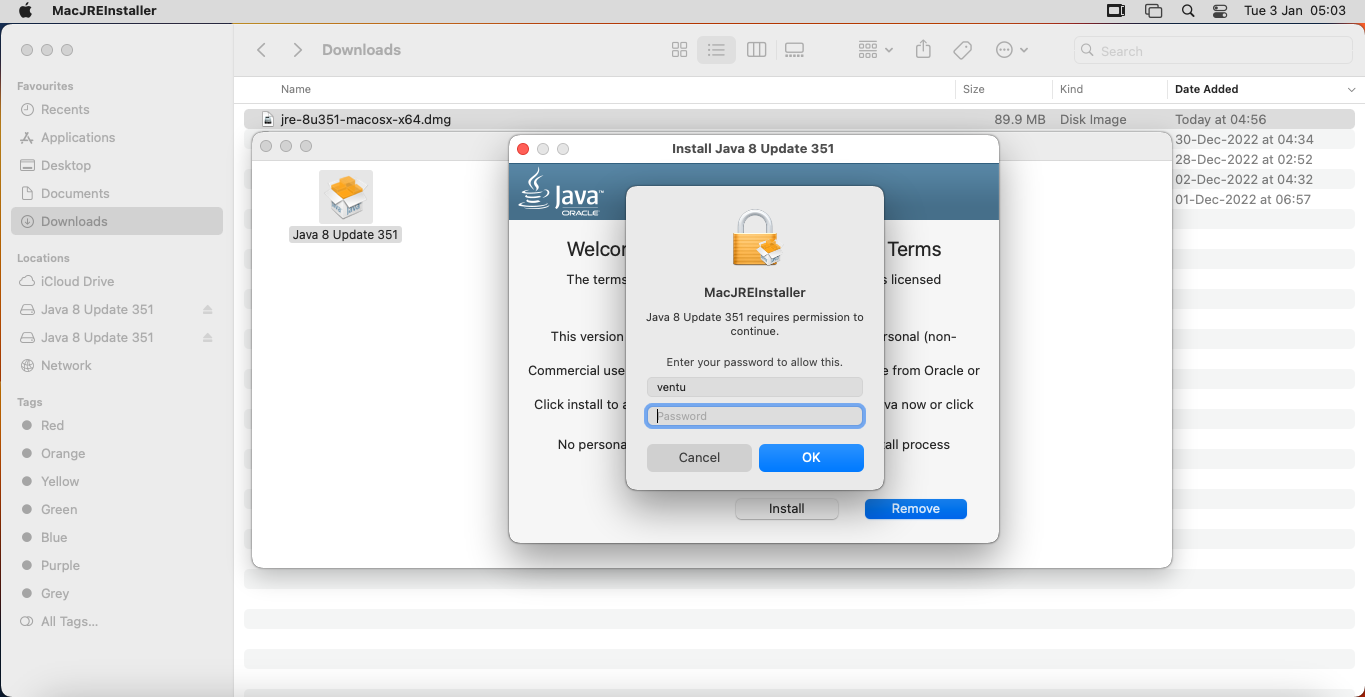
Task: Sort by the Size column header
Action: 974,89
